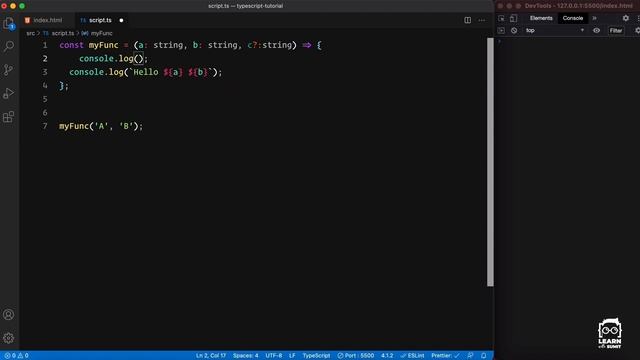Open the Explorer view in activity bar
640x360 pixels.
tap(9, 23)
